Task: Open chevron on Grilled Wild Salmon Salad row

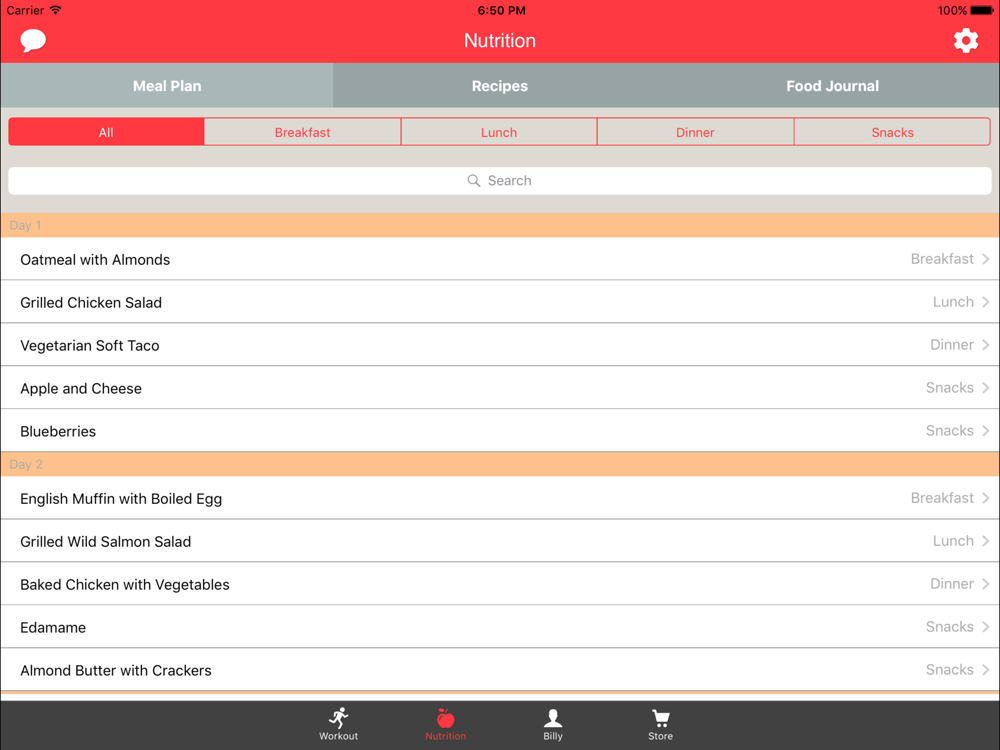Action: (985, 541)
